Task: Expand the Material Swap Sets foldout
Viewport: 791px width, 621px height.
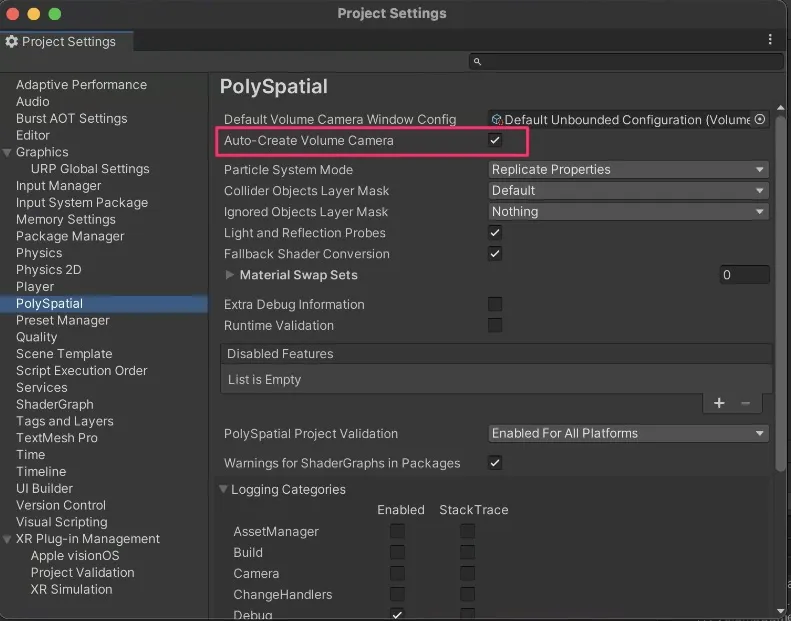Action: [230, 275]
